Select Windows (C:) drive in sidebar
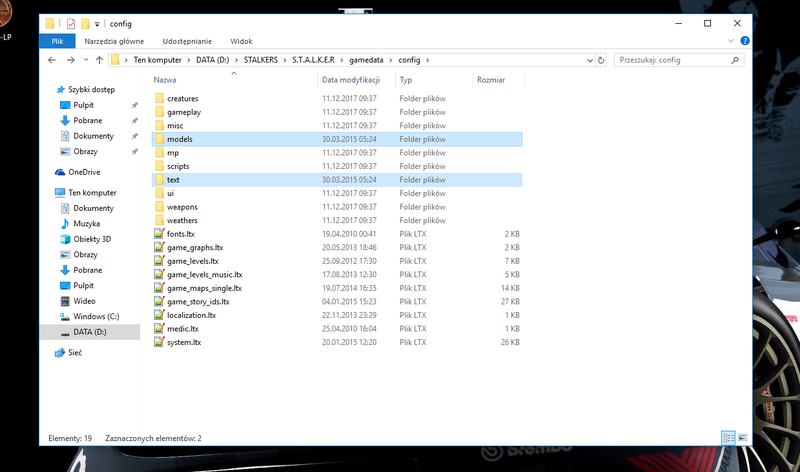800x472 pixels. [93, 316]
